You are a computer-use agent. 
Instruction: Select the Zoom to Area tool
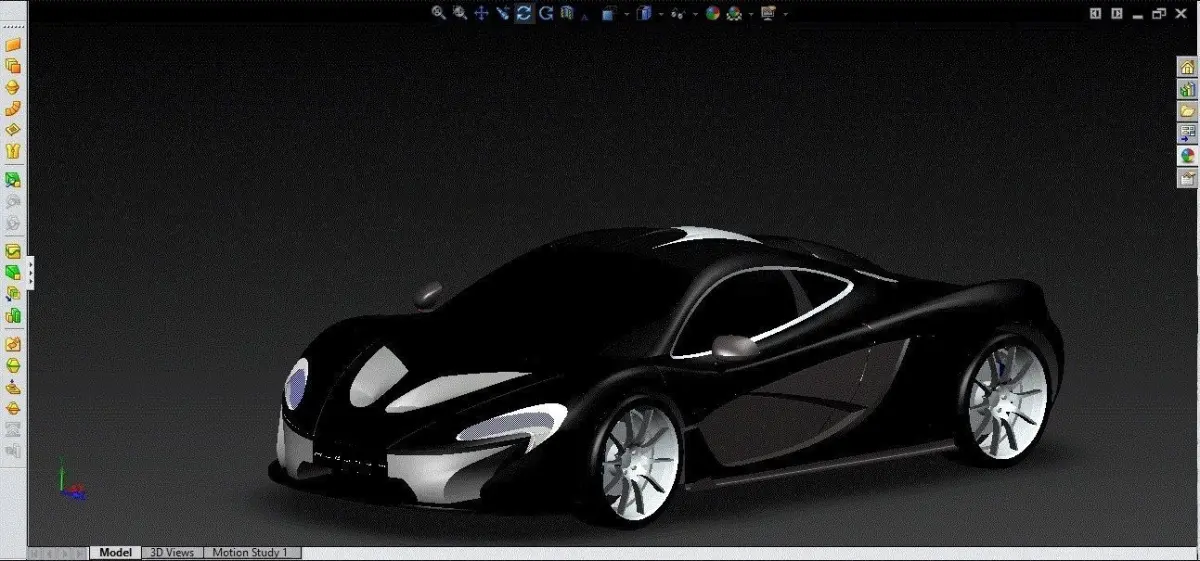pyautogui.click(x=460, y=13)
